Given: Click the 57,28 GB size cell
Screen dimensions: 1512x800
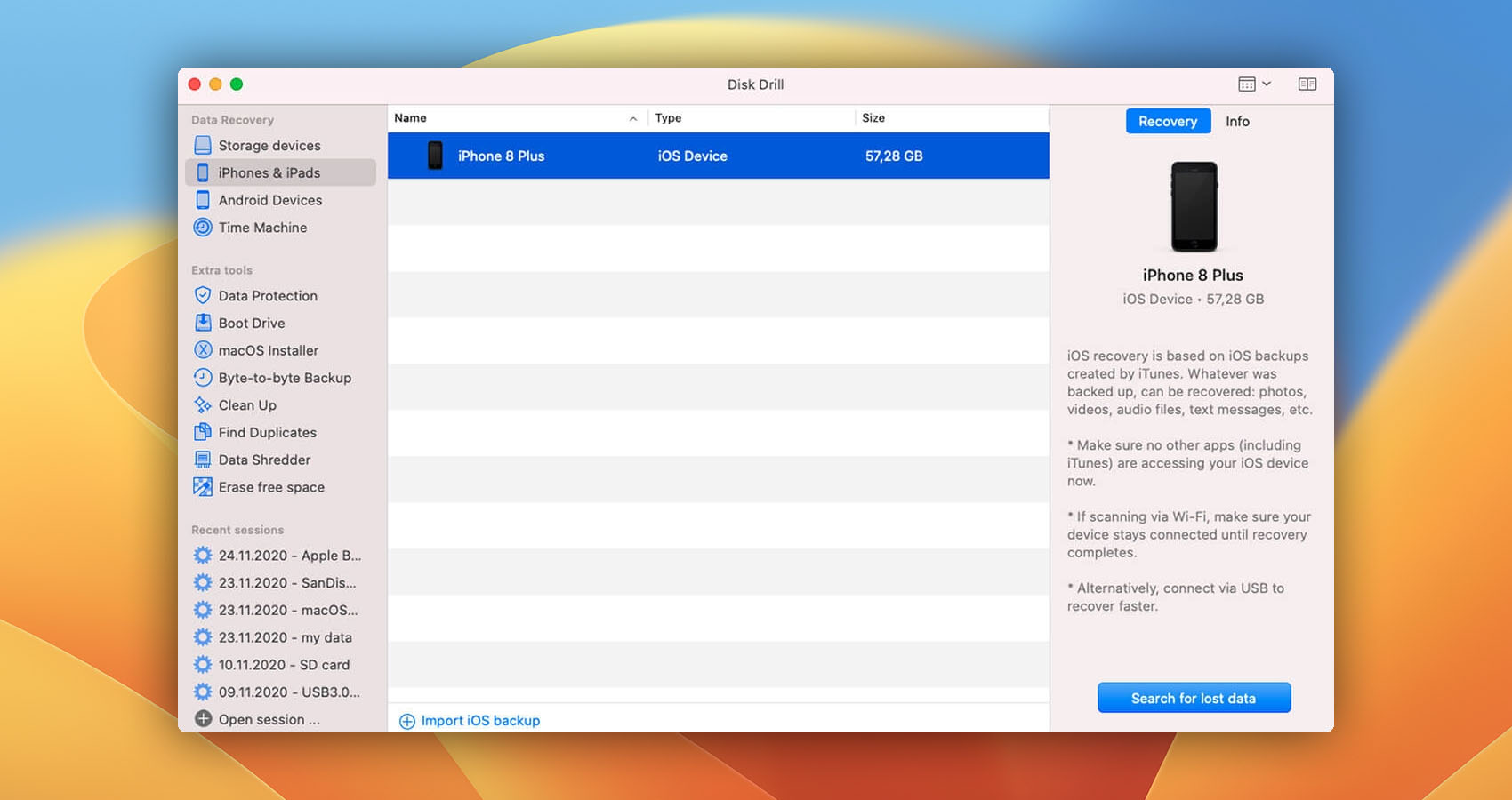Looking at the screenshot, I should (x=894, y=156).
